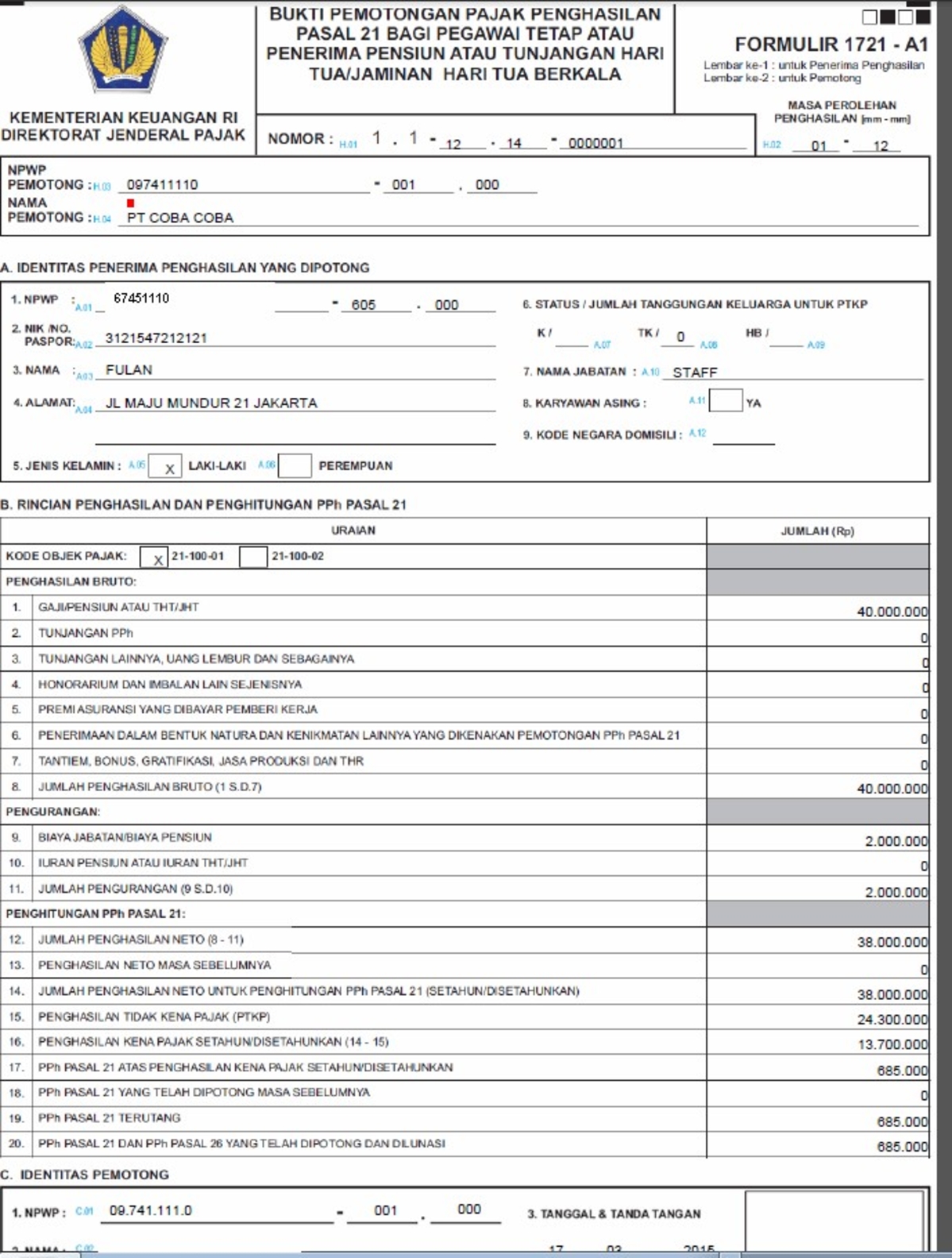
Task: Check the LAKI-LAKI gender checkbox
Action: point(165,466)
